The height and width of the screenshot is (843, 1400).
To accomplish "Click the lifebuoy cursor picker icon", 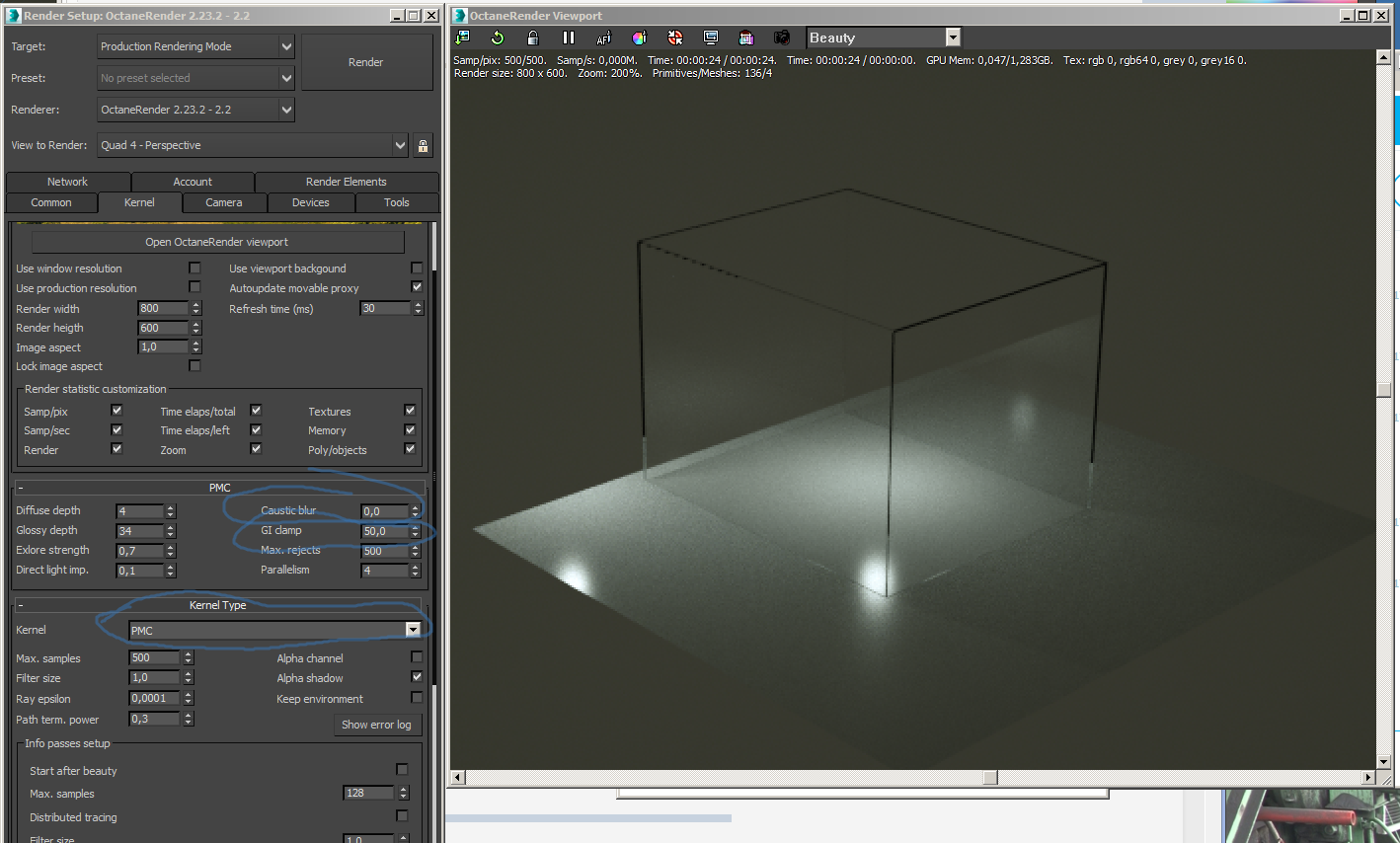I will (675, 38).
